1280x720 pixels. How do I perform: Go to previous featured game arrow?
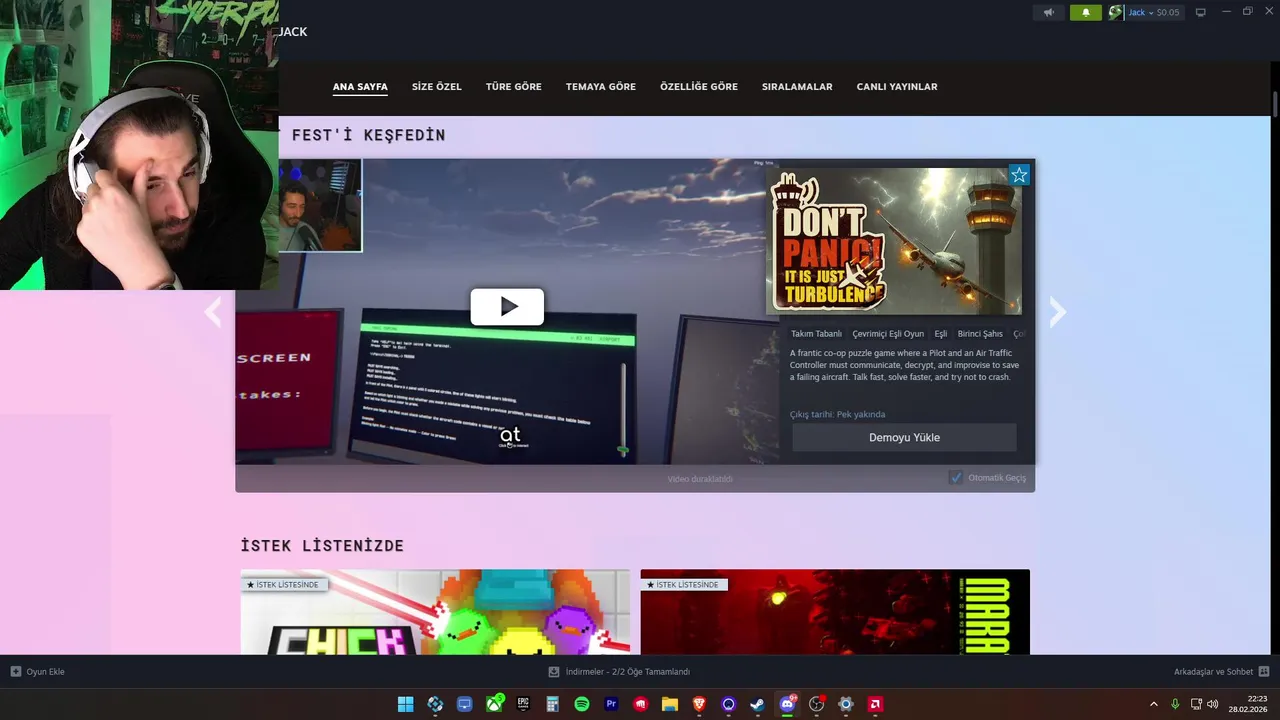click(x=213, y=312)
